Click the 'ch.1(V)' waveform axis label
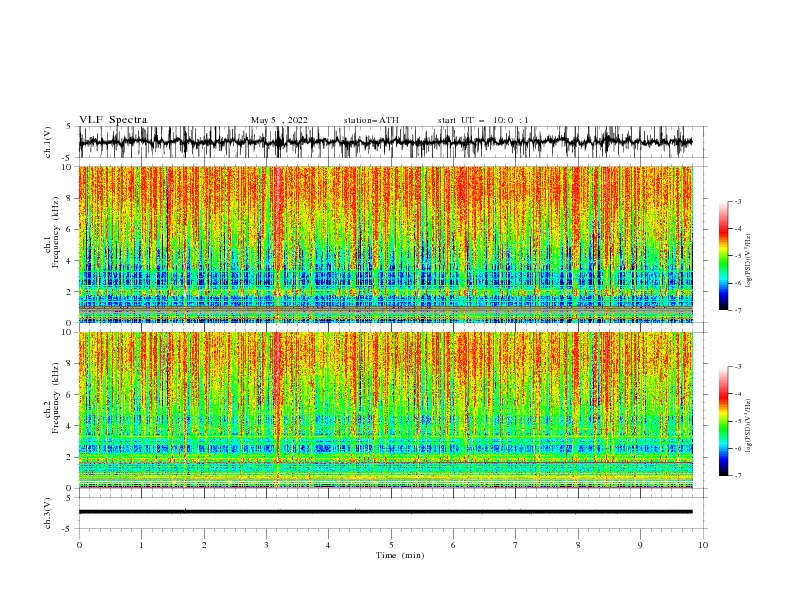This screenshot has width=792, height=612. click(48, 142)
